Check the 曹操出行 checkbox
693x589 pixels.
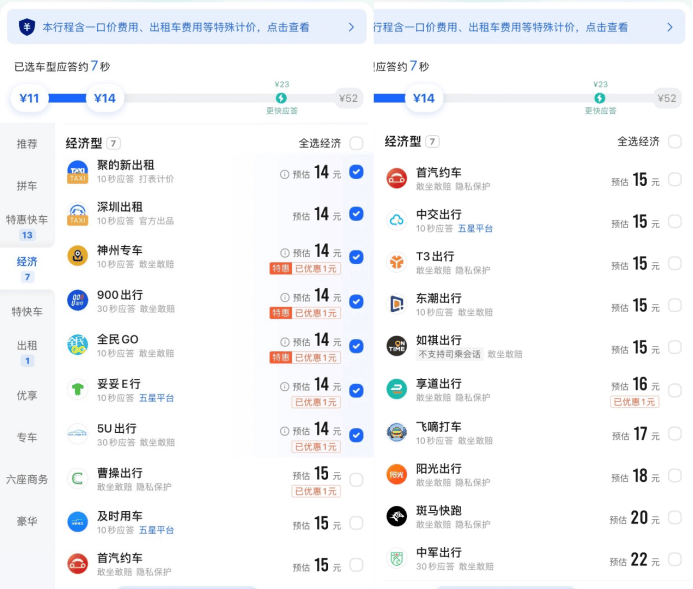point(356,480)
